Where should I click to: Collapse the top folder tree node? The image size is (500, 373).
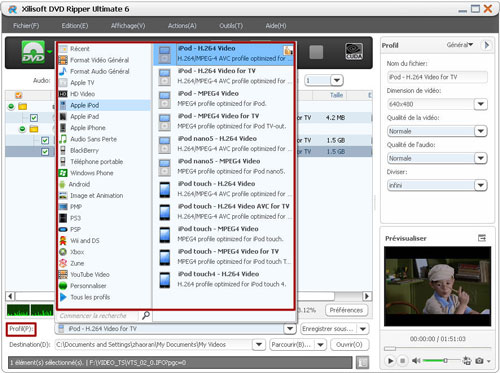coord(11,106)
